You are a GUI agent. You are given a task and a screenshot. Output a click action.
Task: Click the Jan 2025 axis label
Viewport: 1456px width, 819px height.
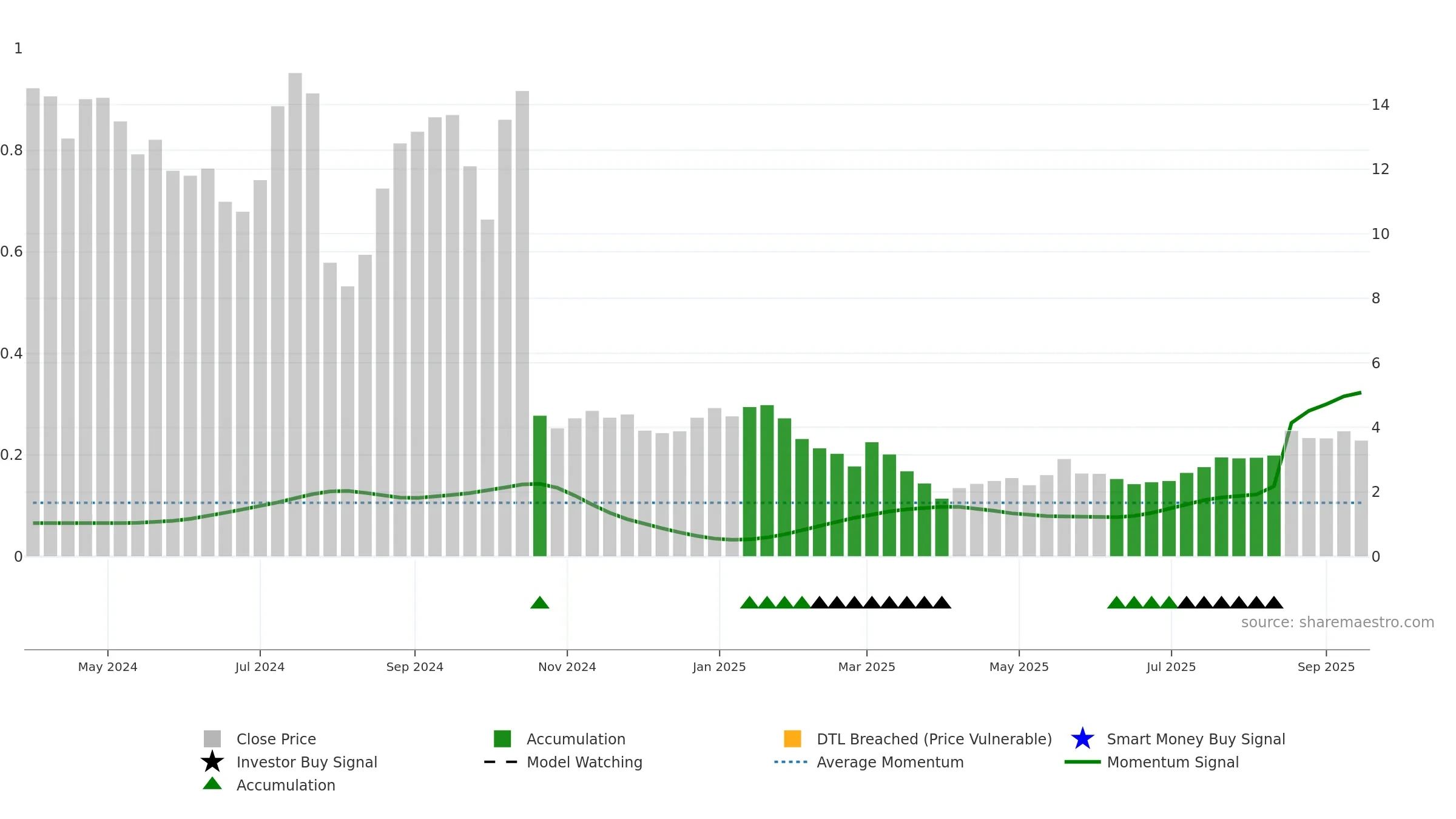[x=720, y=667]
